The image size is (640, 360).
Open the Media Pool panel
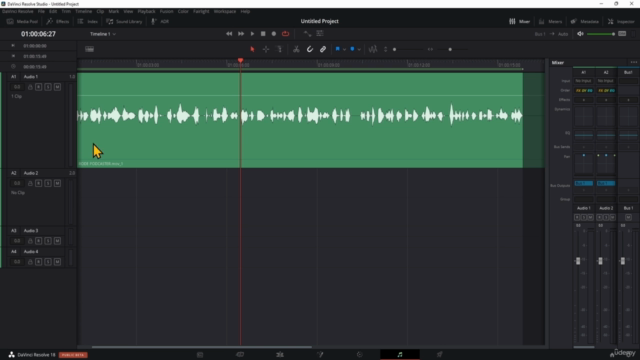(x=22, y=22)
